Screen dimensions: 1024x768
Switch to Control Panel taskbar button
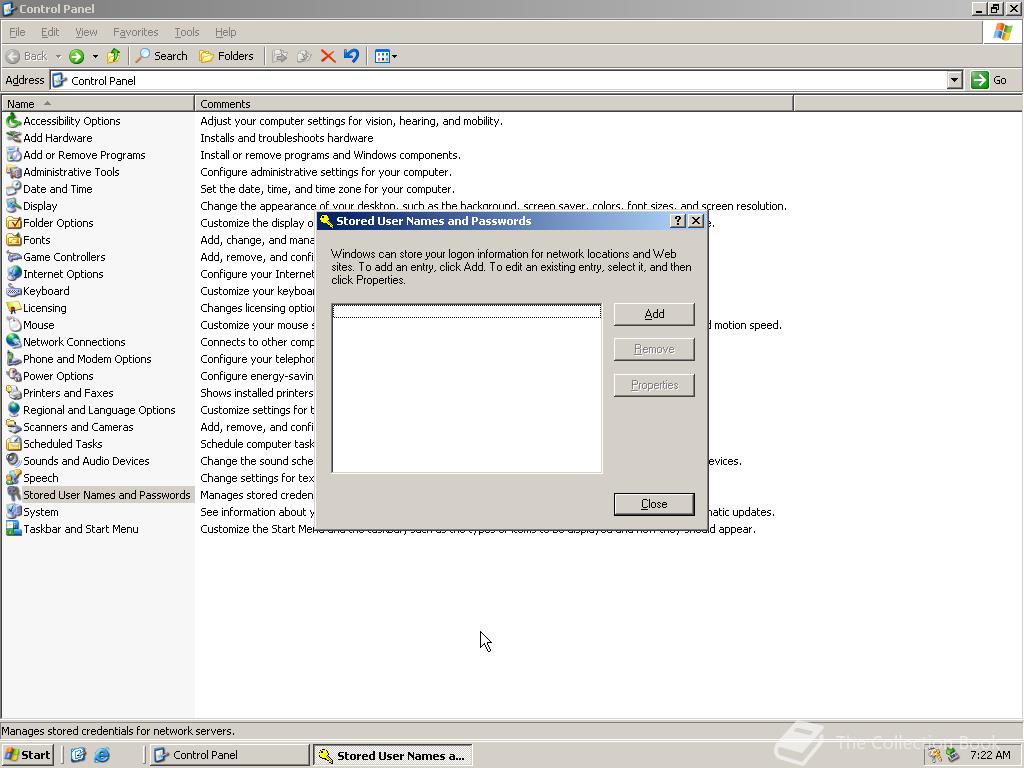pos(229,755)
